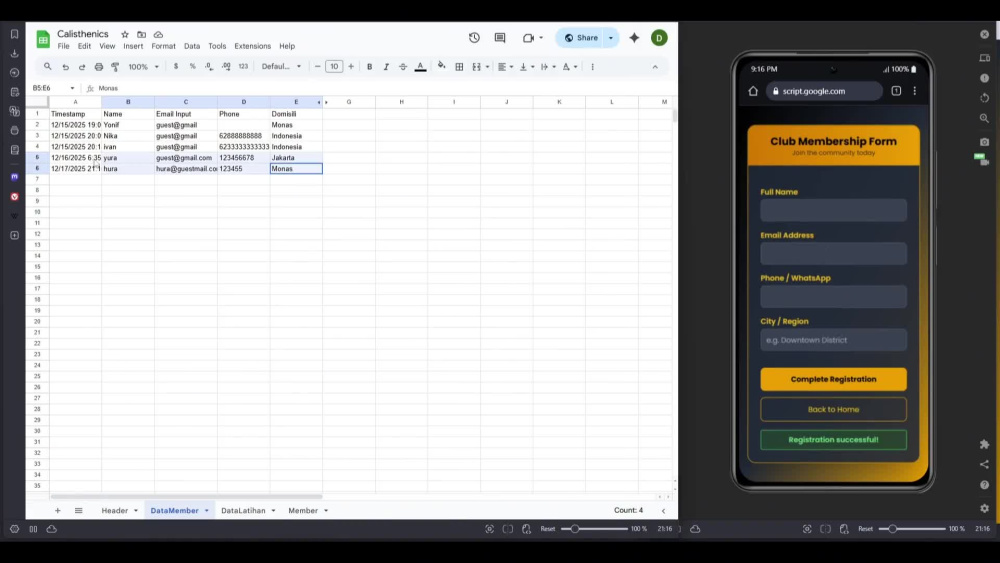This screenshot has width=1000, height=563.
Task: Format as percent
Action: coord(193,66)
